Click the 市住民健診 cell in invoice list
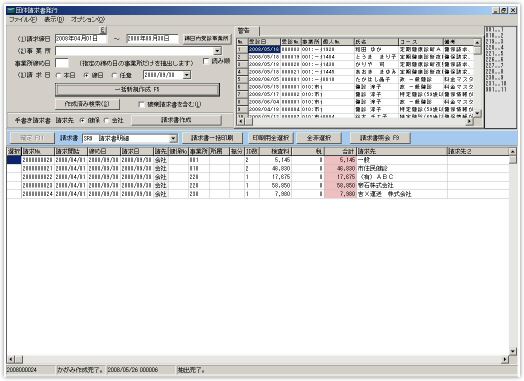 click(x=402, y=168)
